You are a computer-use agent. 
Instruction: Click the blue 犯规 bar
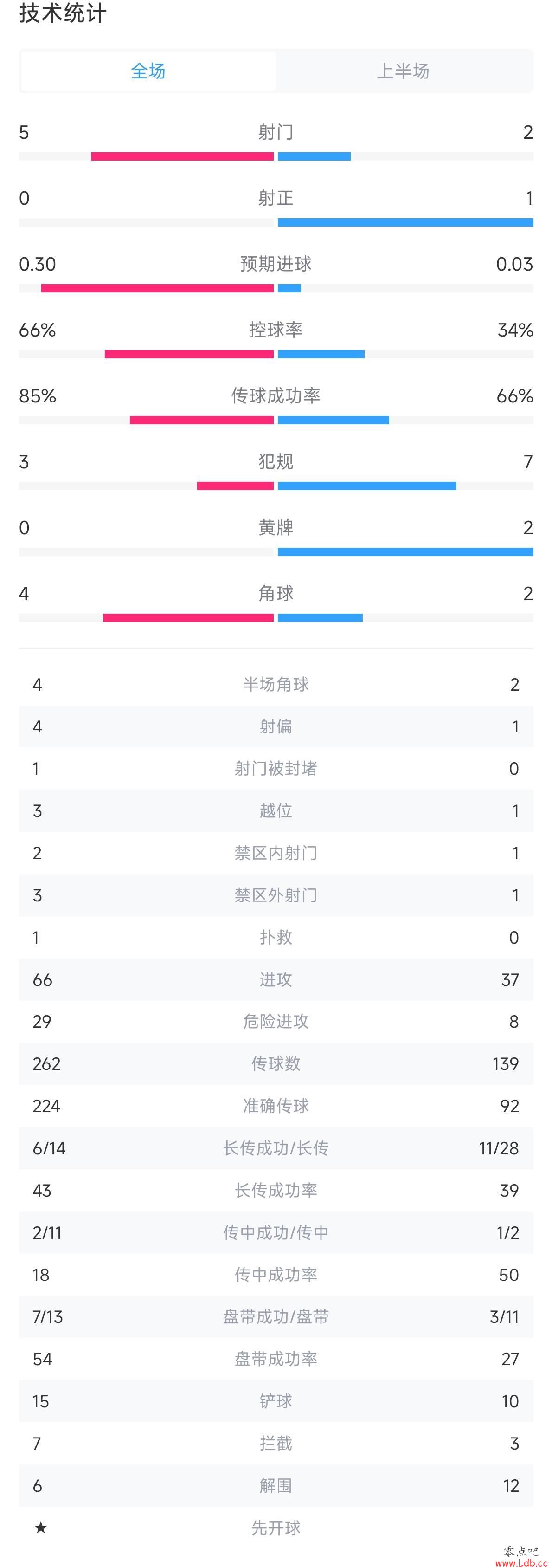point(367,486)
